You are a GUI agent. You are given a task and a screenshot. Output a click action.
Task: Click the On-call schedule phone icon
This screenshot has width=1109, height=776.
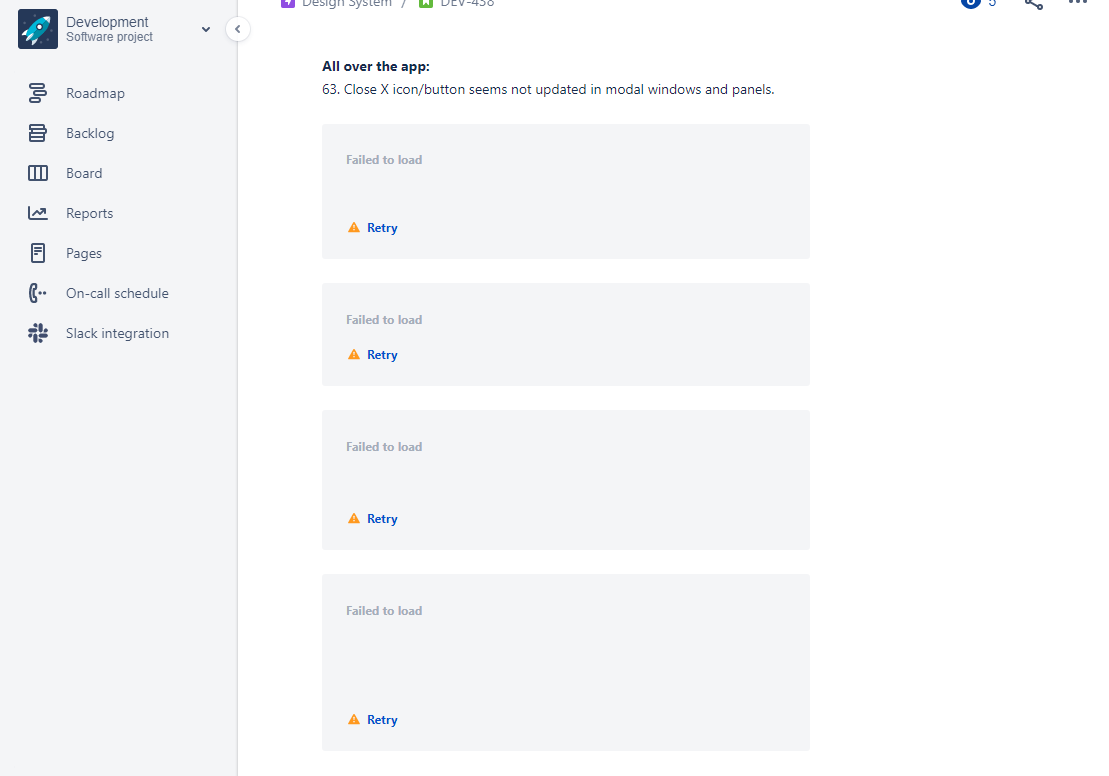37,293
